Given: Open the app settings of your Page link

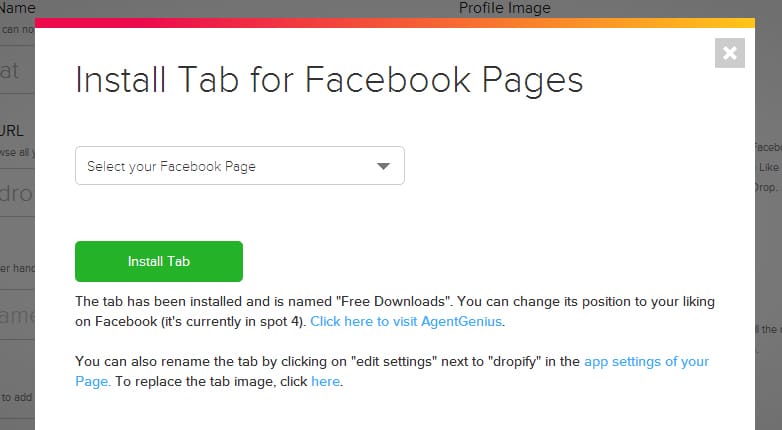Looking at the screenshot, I should pyautogui.click(x=646, y=361).
